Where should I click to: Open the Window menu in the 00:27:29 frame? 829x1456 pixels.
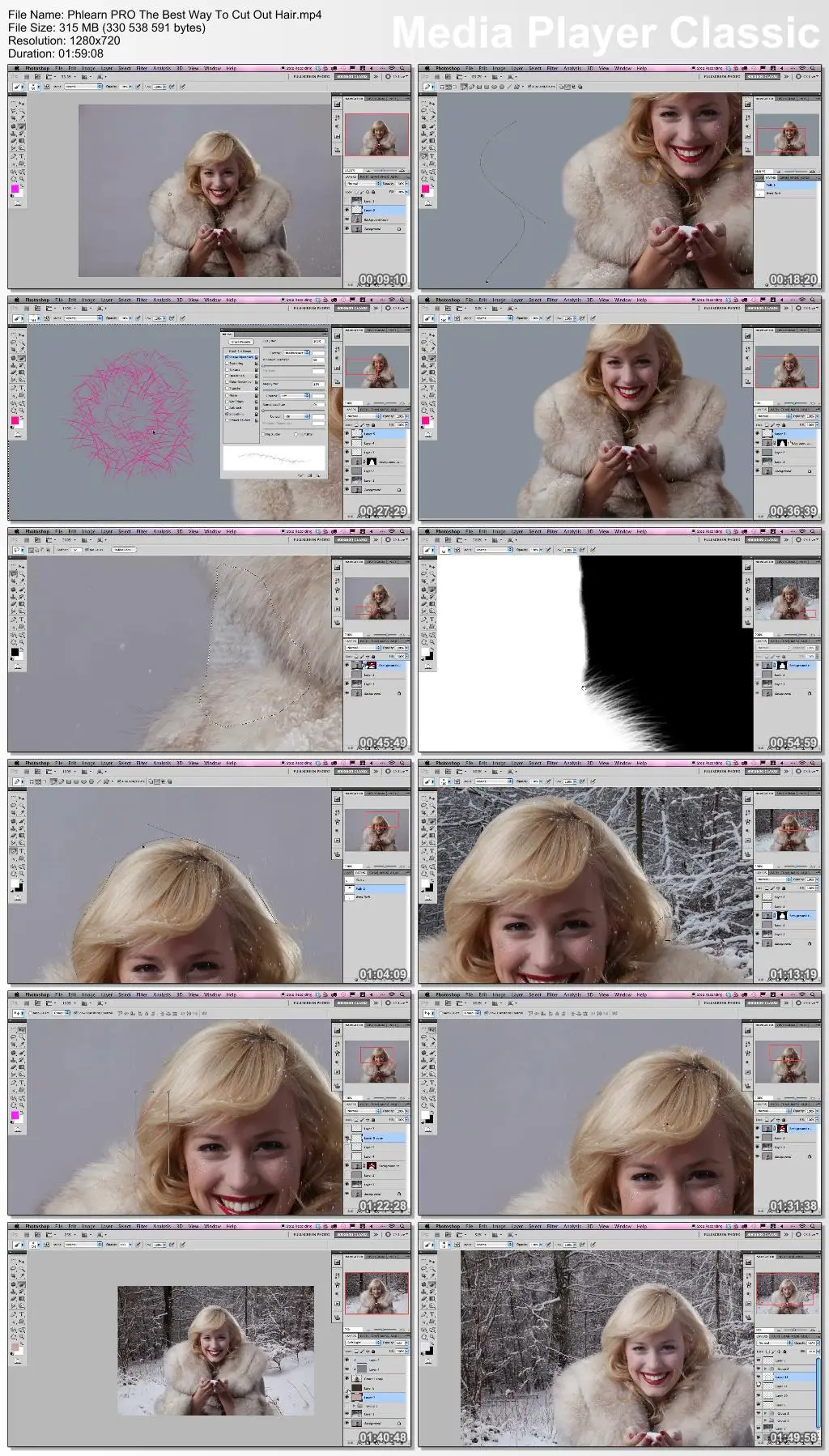point(213,300)
